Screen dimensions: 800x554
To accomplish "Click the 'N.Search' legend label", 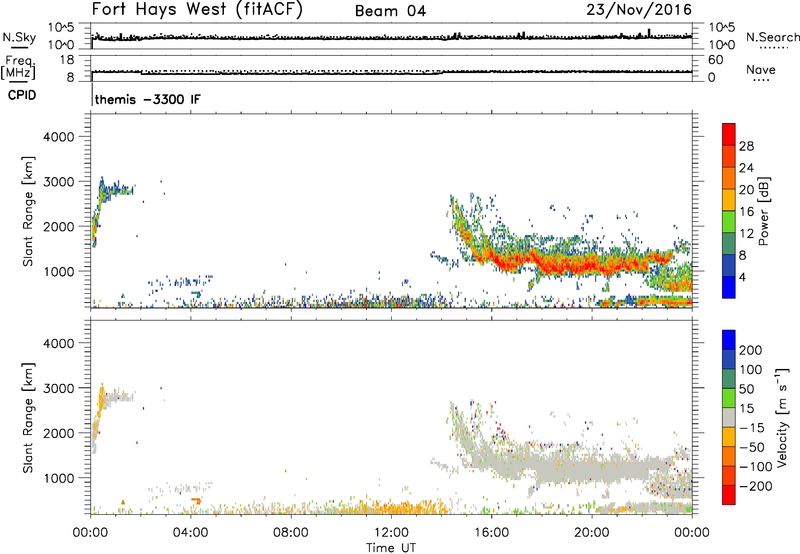I will tap(772, 37).
